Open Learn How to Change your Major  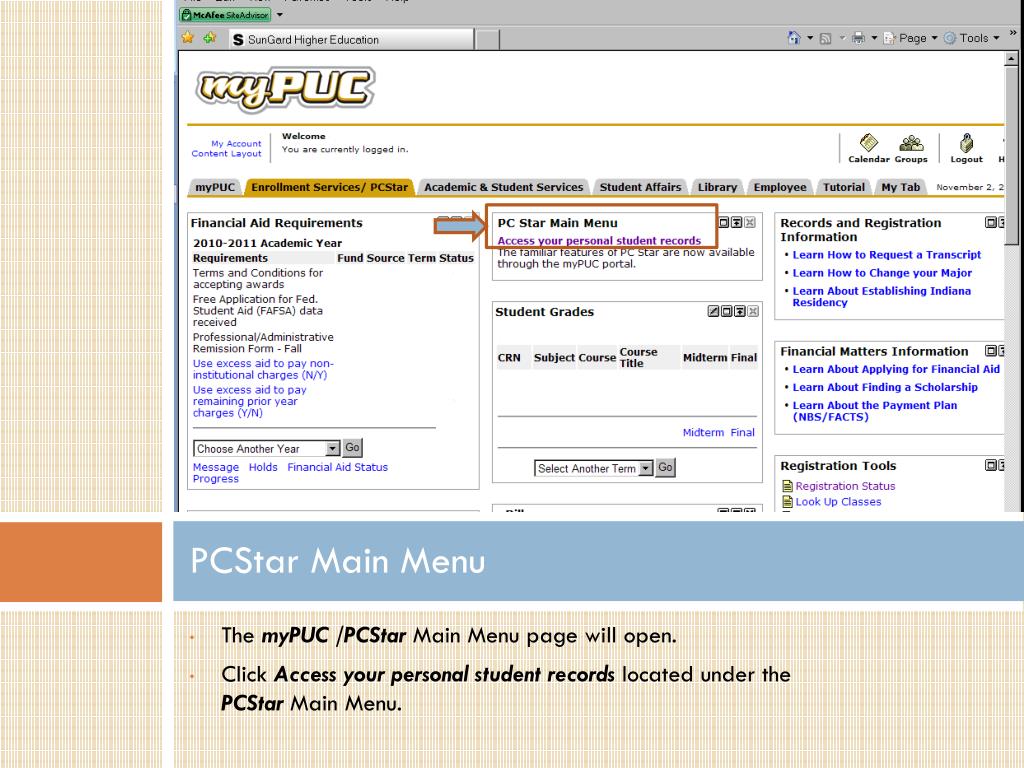882,273
